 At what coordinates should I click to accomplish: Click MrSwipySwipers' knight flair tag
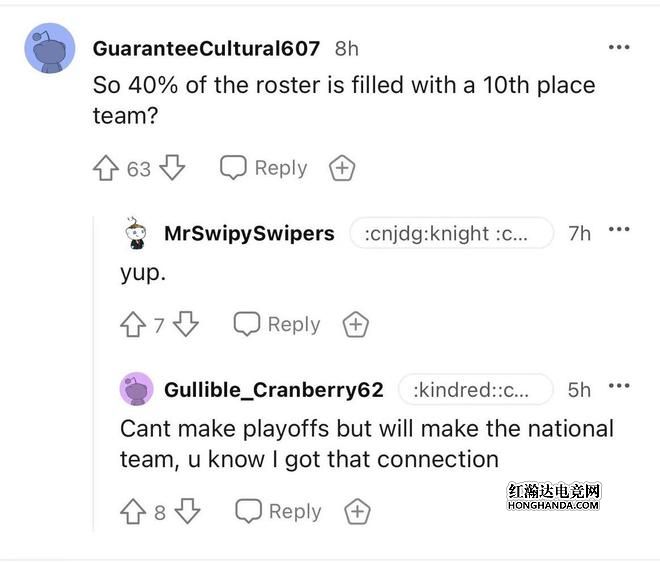point(451,233)
